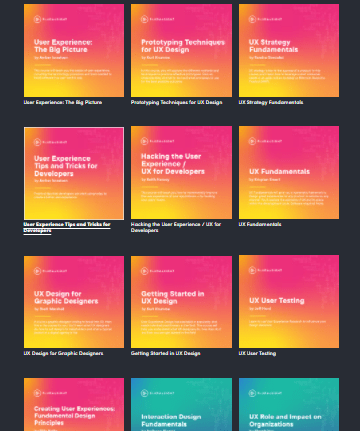Open UX Fundamentals course thumbnail
Viewport: 360px width, 431px height.
289,172
